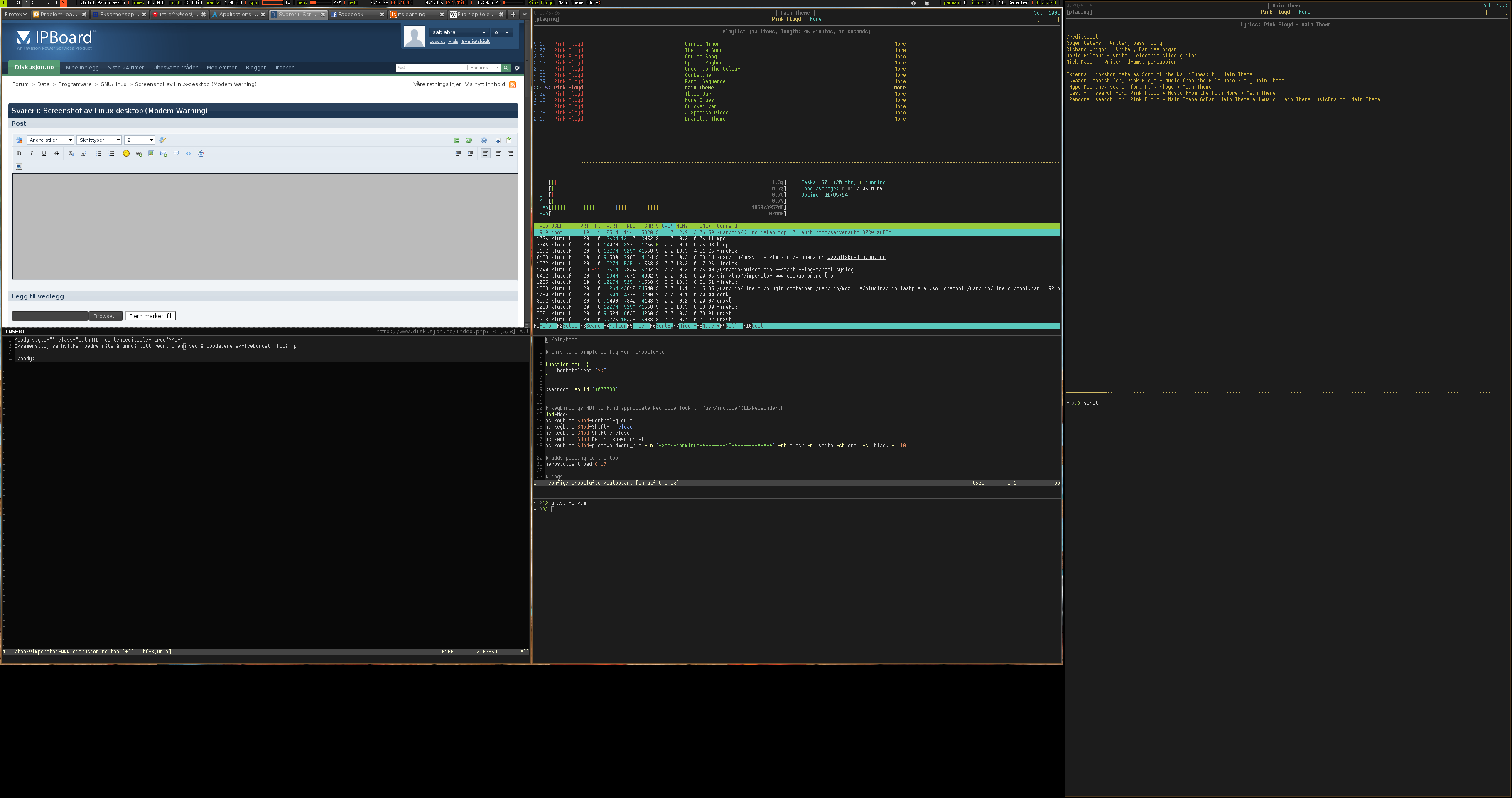
Task: Open the smiley emoticon picker
Action: [x=125, y=153]
